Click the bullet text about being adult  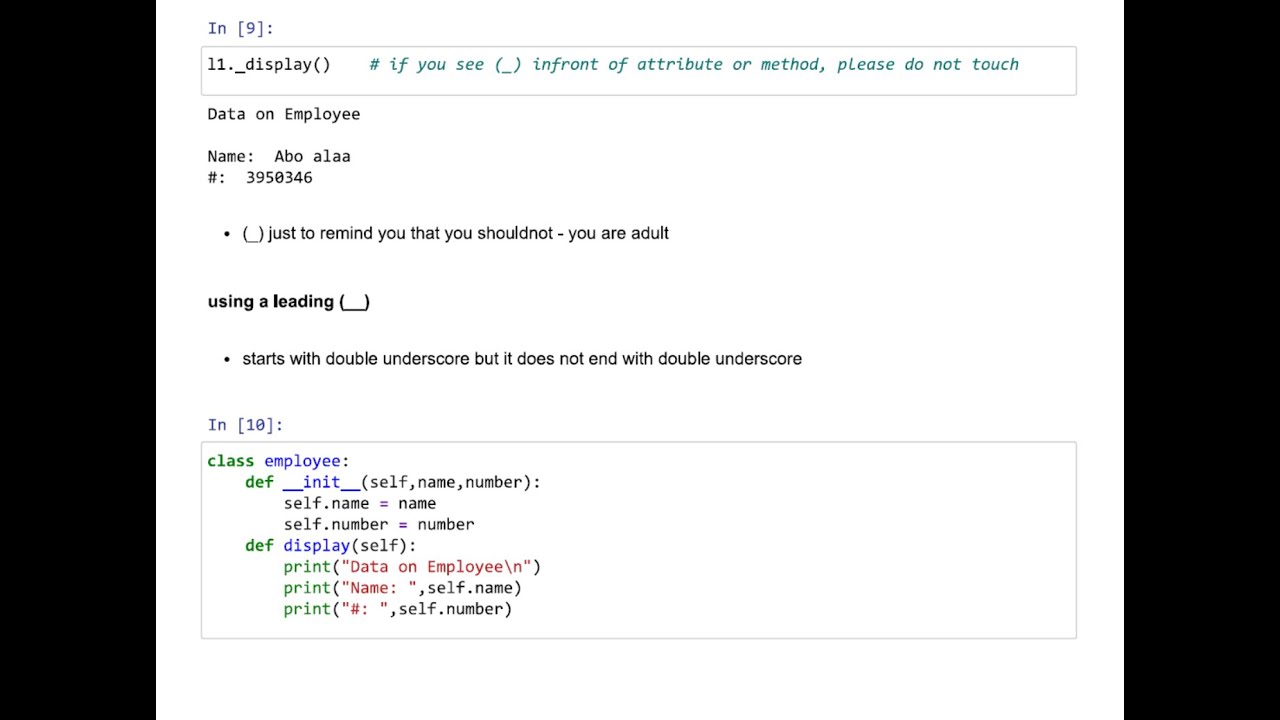[456, 233]
